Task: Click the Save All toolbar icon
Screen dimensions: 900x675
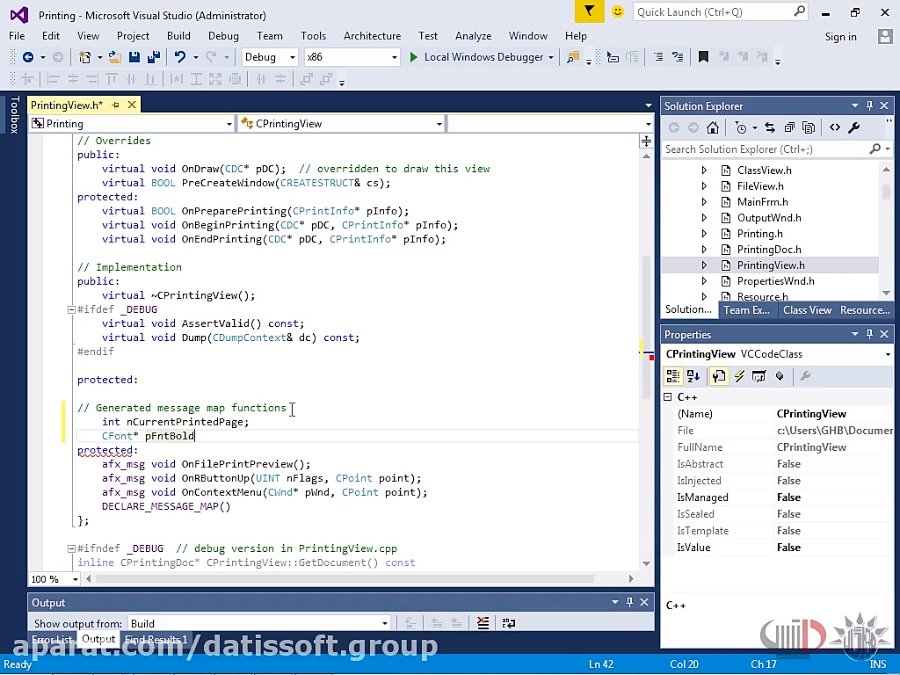Action: pos(153,57)
